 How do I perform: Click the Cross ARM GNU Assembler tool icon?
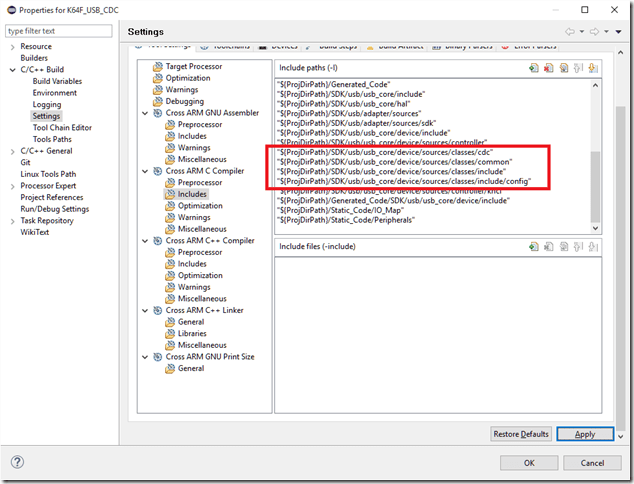pyautogui.click(x=158, y=113)
